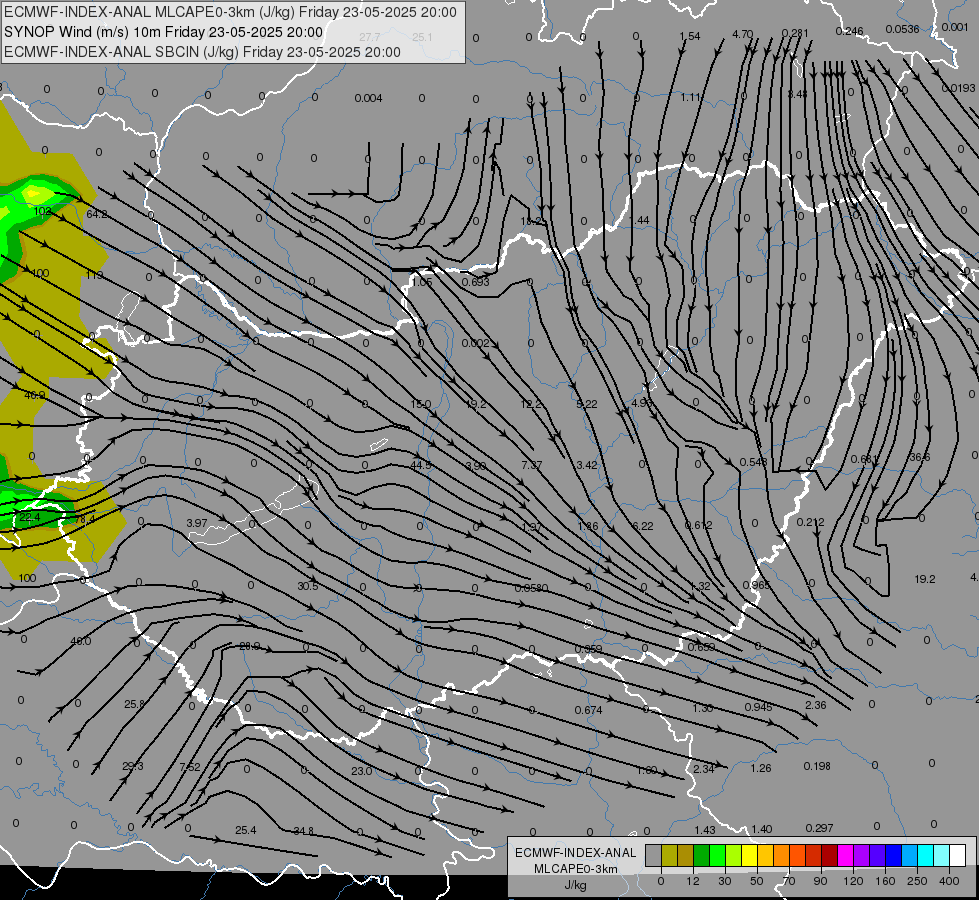Click the map value 0.004
This screenshot has width=979, height=900.
point(368,98)
